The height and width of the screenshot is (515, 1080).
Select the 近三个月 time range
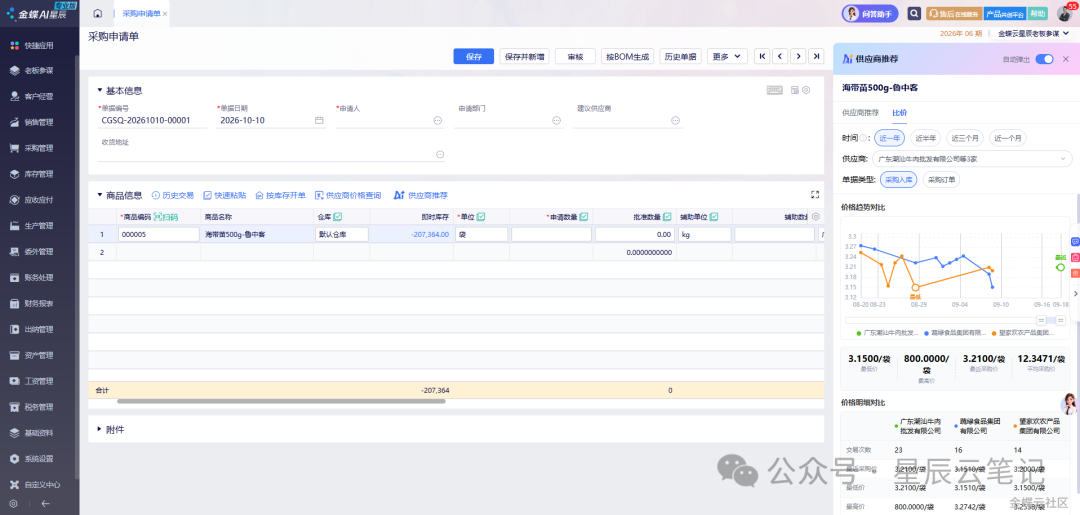pyautogui.click(x=965, y=138)
